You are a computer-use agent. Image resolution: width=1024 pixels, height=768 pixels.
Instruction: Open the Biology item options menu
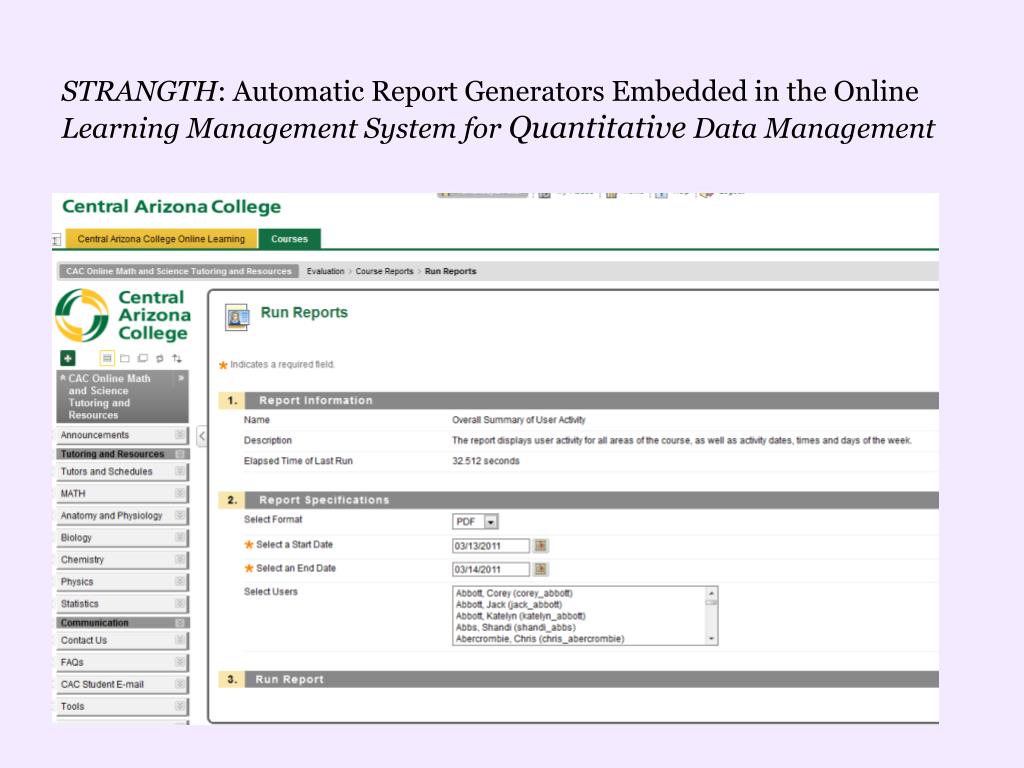point(180,537)
